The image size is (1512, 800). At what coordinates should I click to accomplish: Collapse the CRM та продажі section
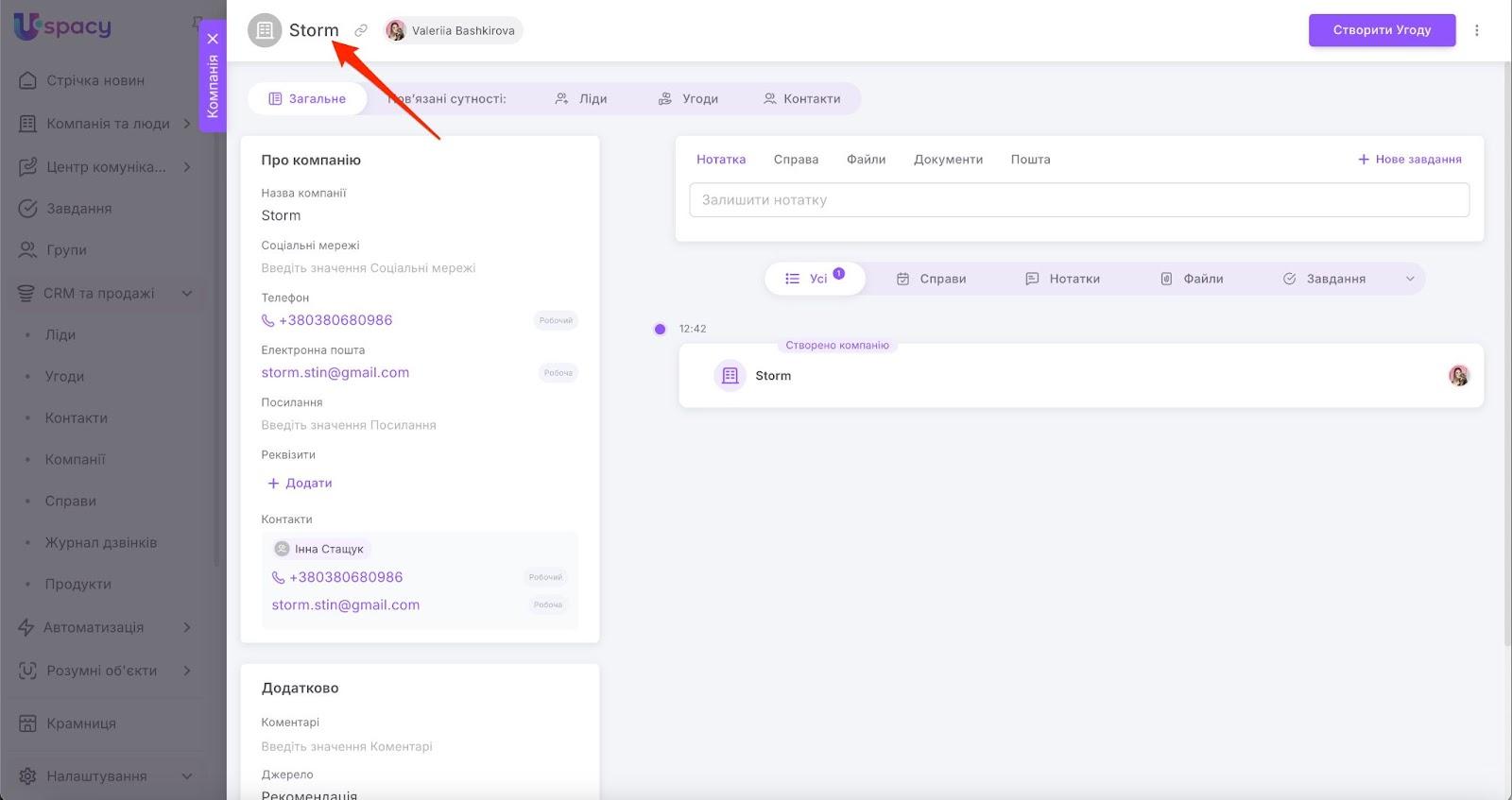tap(187, 294)
